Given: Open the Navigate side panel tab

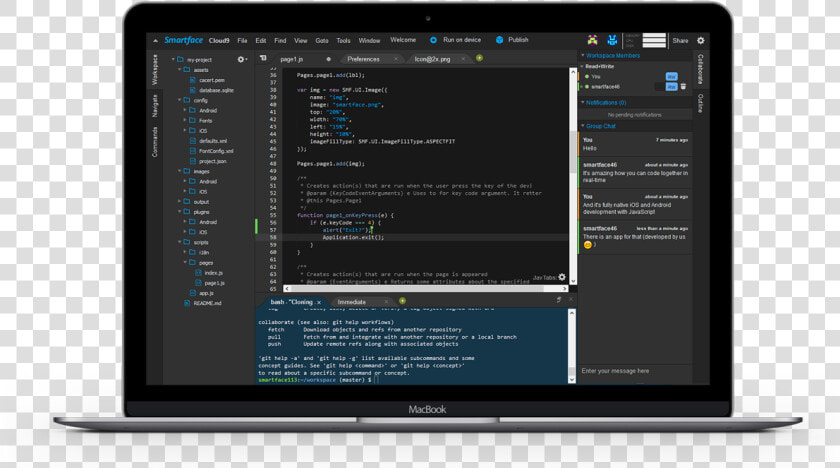Looking at the screenshot, I should (x=155, y=106).
